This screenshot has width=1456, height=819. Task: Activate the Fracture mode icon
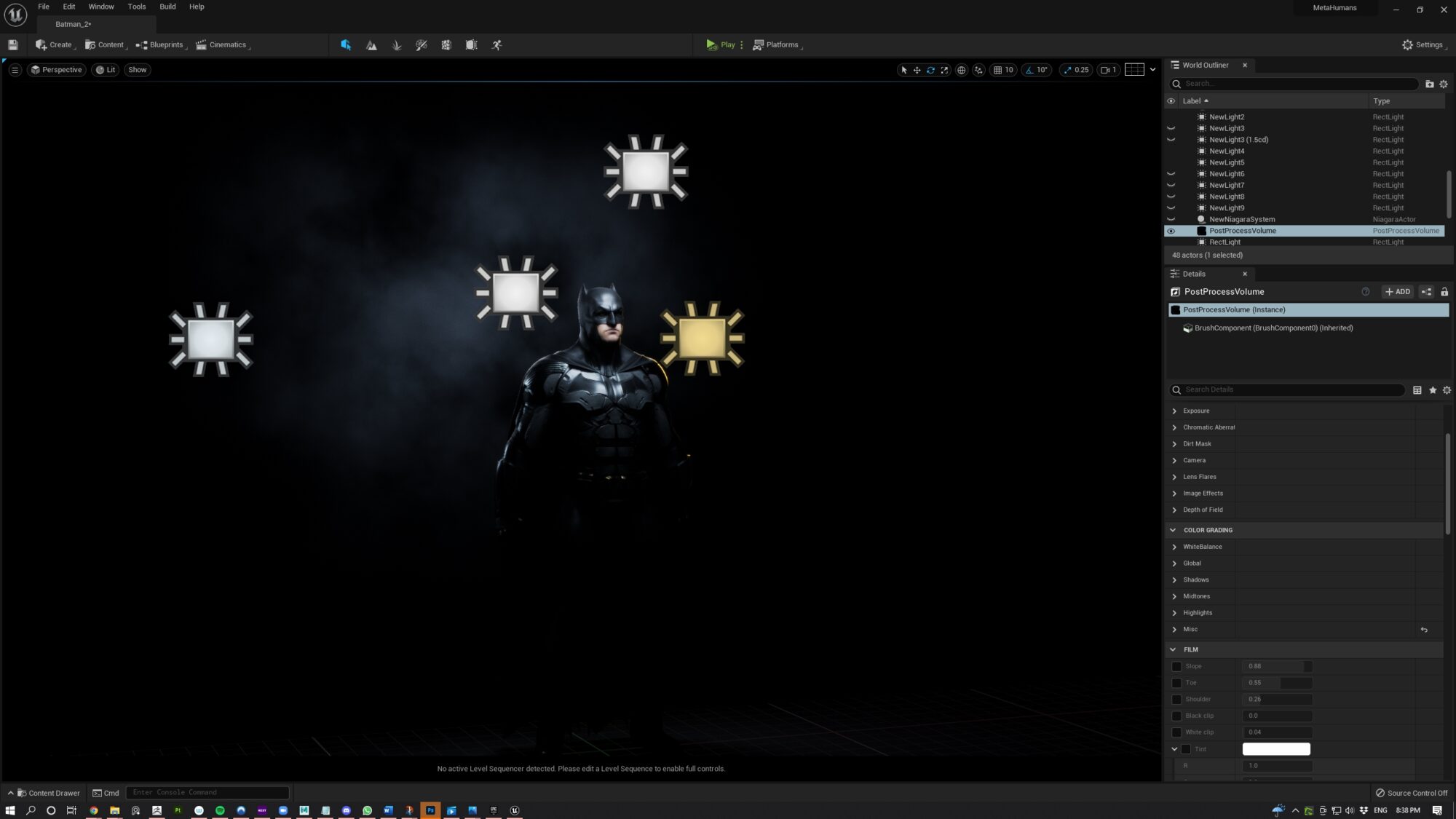pyautogui.click(x=446, y=45)
